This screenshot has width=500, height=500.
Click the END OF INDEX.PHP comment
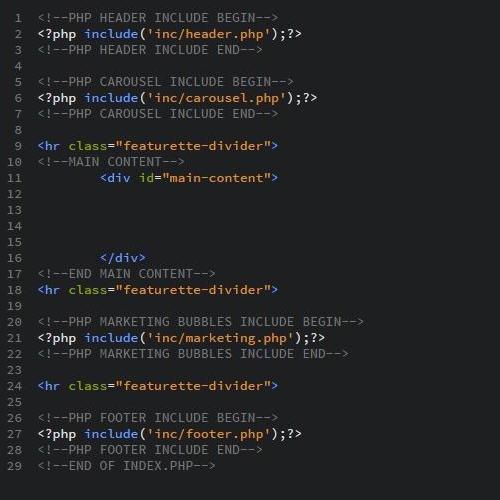[127, 466]
